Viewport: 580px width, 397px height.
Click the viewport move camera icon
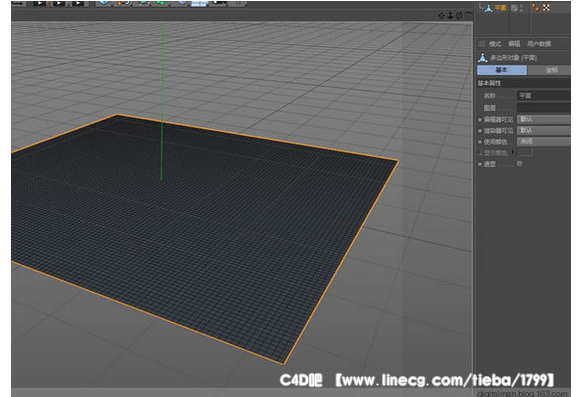pos(441,16)
